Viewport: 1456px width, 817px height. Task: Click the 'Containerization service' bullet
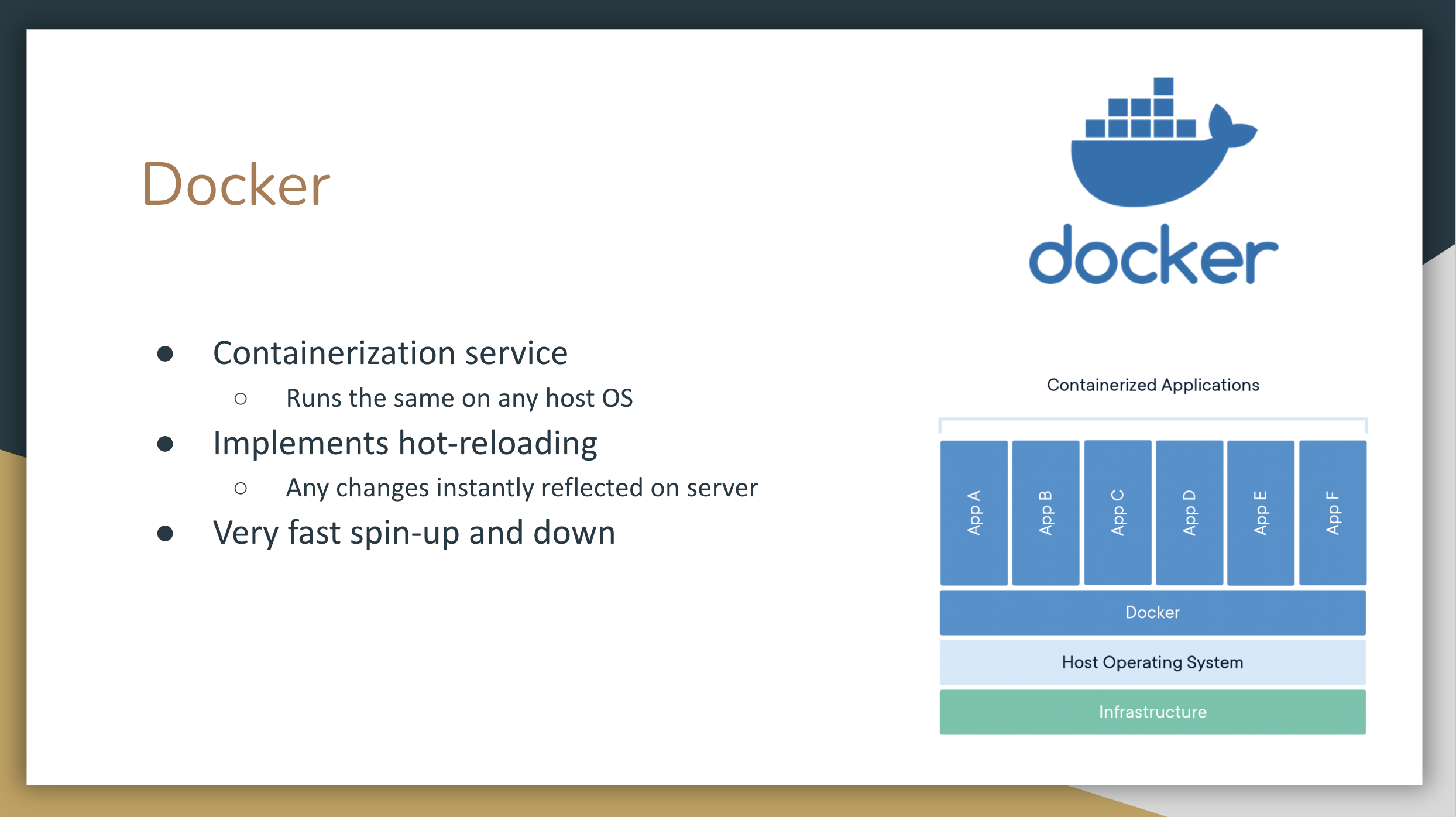[x=390, y=353]
